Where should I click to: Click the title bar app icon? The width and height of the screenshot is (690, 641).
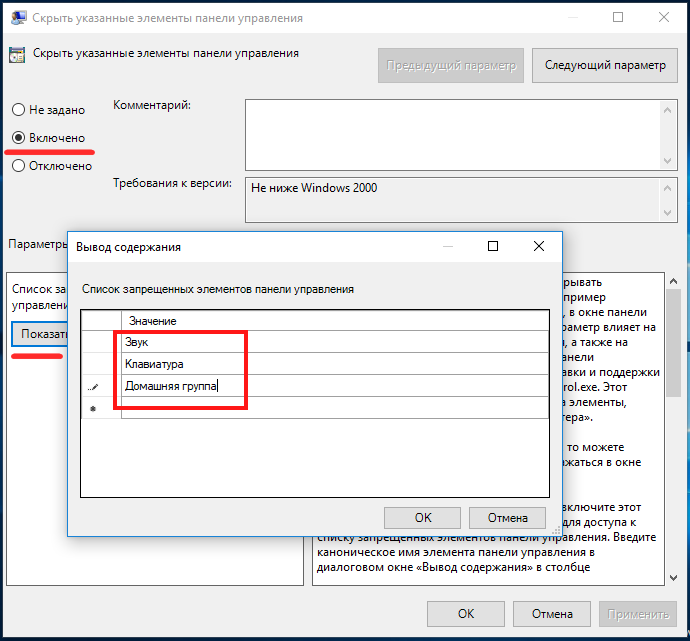[18, 18]
